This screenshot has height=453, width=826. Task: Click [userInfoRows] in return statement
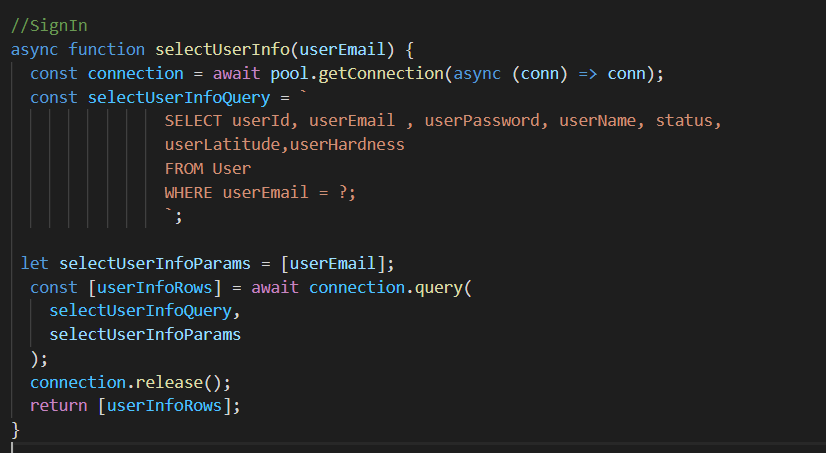(x=164, y=406)
